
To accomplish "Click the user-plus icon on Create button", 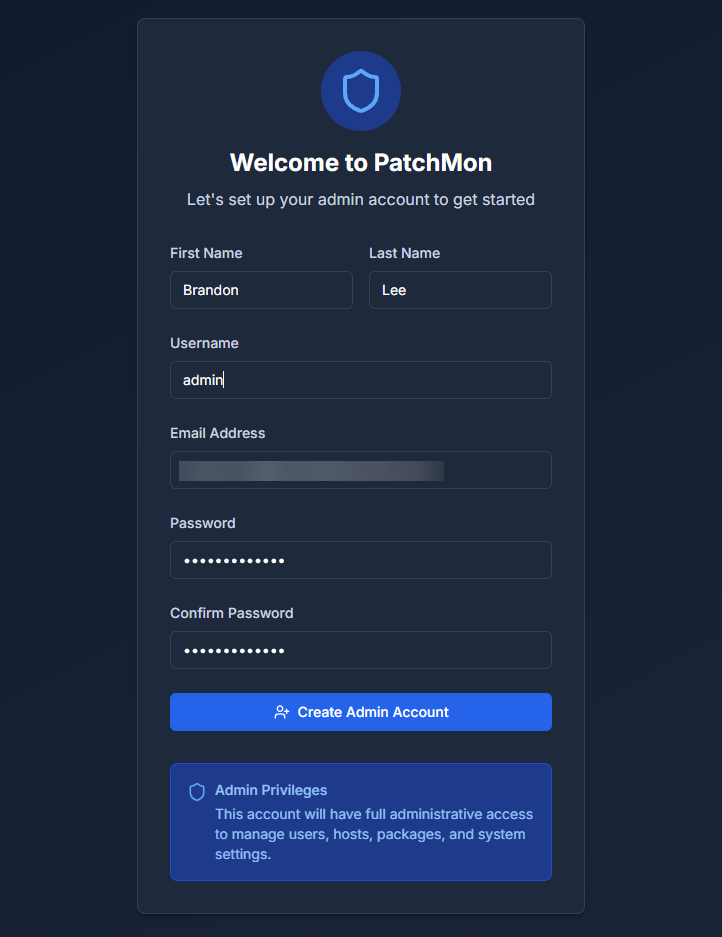I will pos(282,712).
